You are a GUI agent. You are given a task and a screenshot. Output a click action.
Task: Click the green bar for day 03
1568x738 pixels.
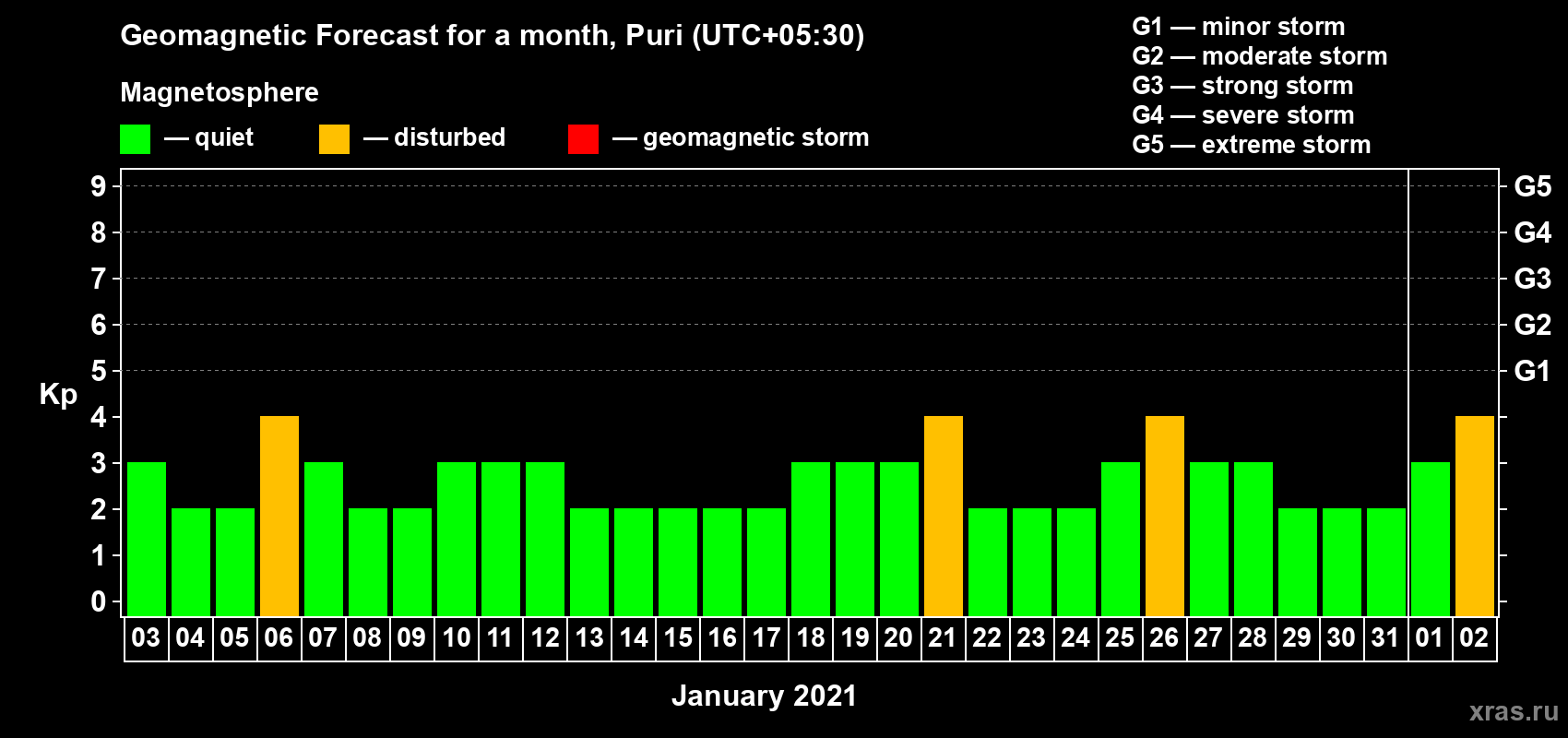pos(147,540)
